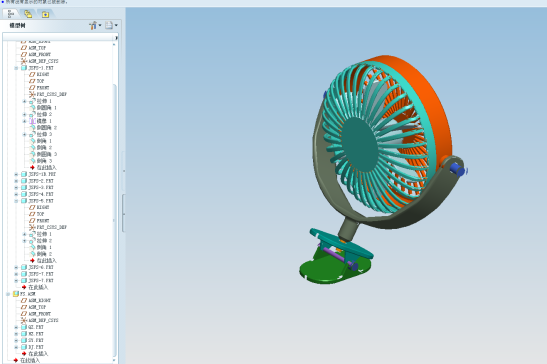This screenshot has width=547, height=364.
Task: Expand the NZ.PRT part node
Action: [x=16, y=334]
